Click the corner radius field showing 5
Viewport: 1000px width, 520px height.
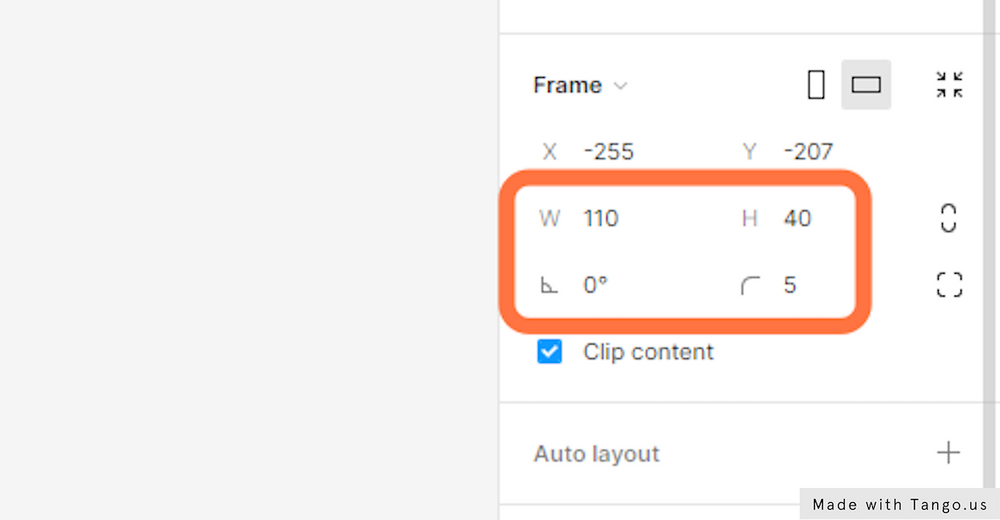pos(790,285)
